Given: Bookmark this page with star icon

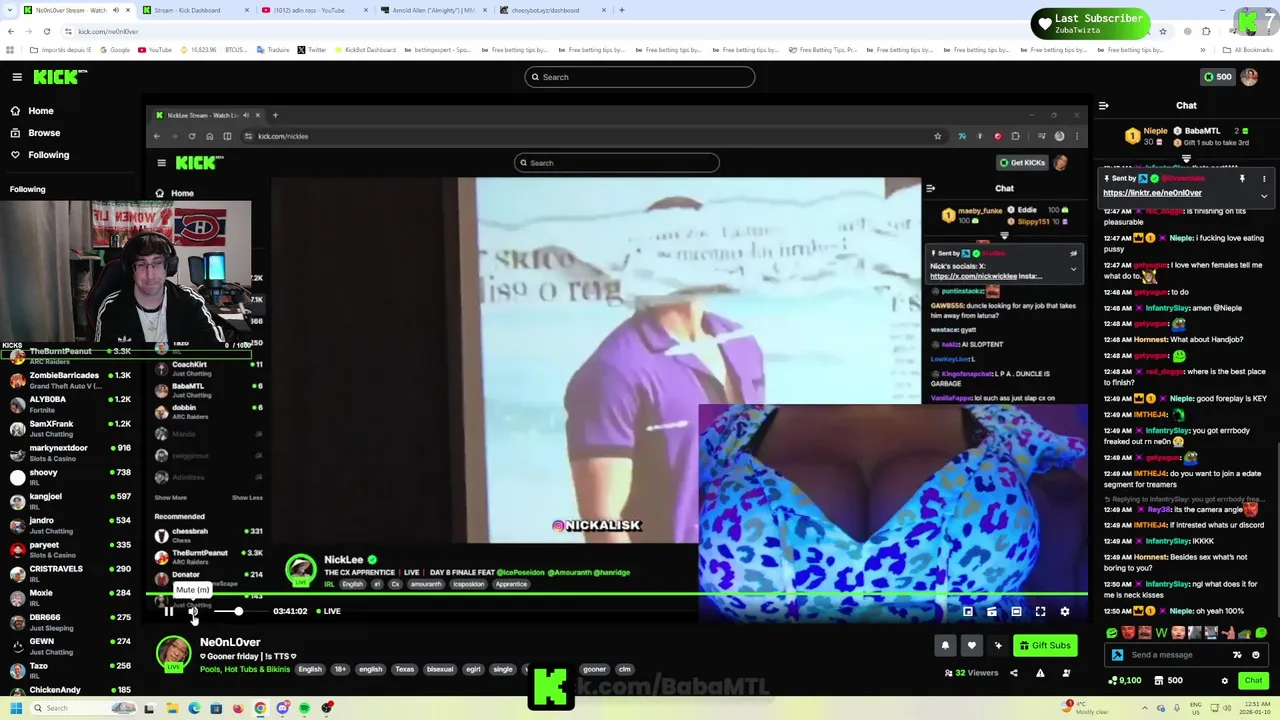Looking at the screenshot, I should point(1162,32).
